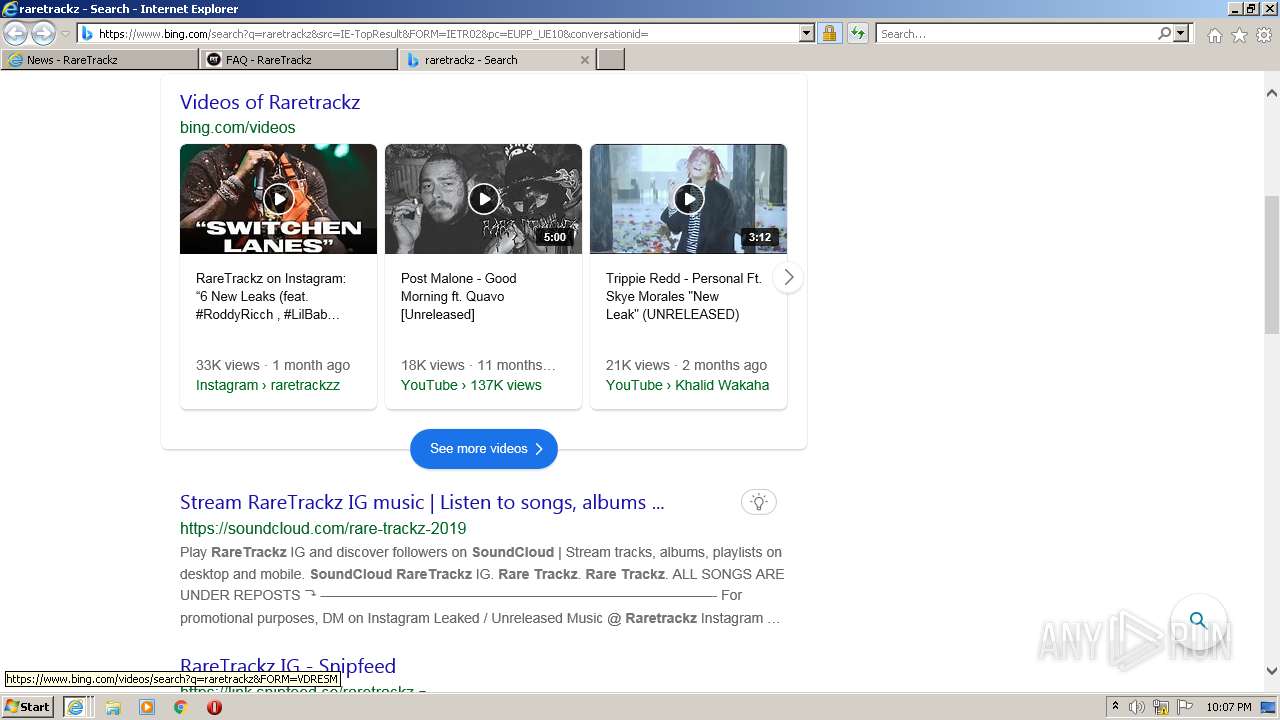
Task: Click the Start button
Action: click(x=28, y=707)
